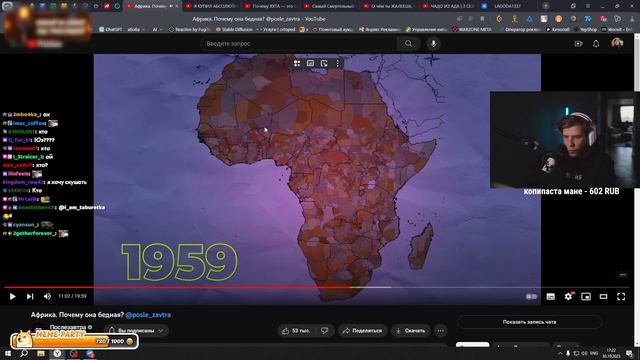
Task: Click Показать запись чата button
Action: click(x=529, y=322)
